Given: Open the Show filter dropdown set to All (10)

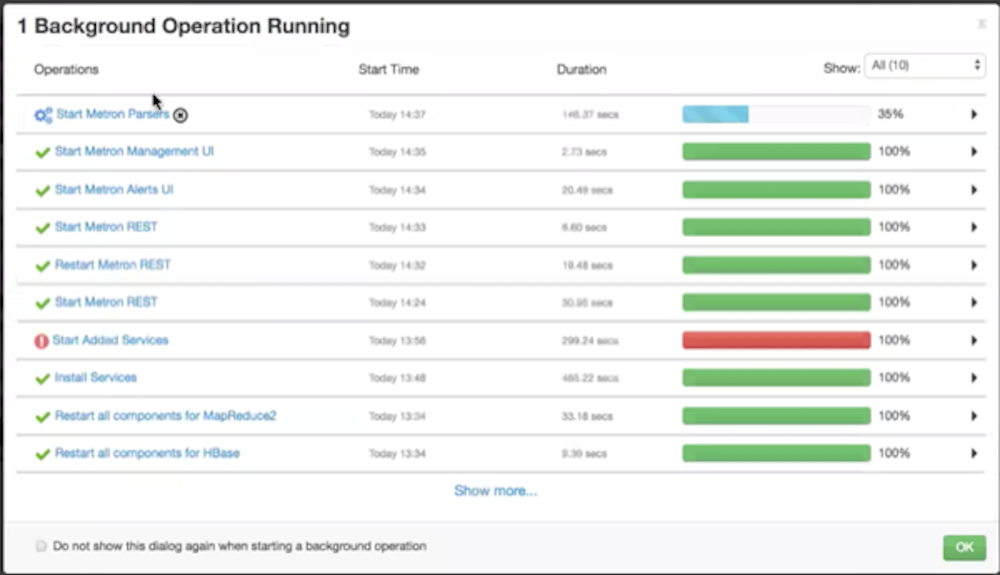Looking at the screenshot, I should pyautogui.click(x=925, y=66).
